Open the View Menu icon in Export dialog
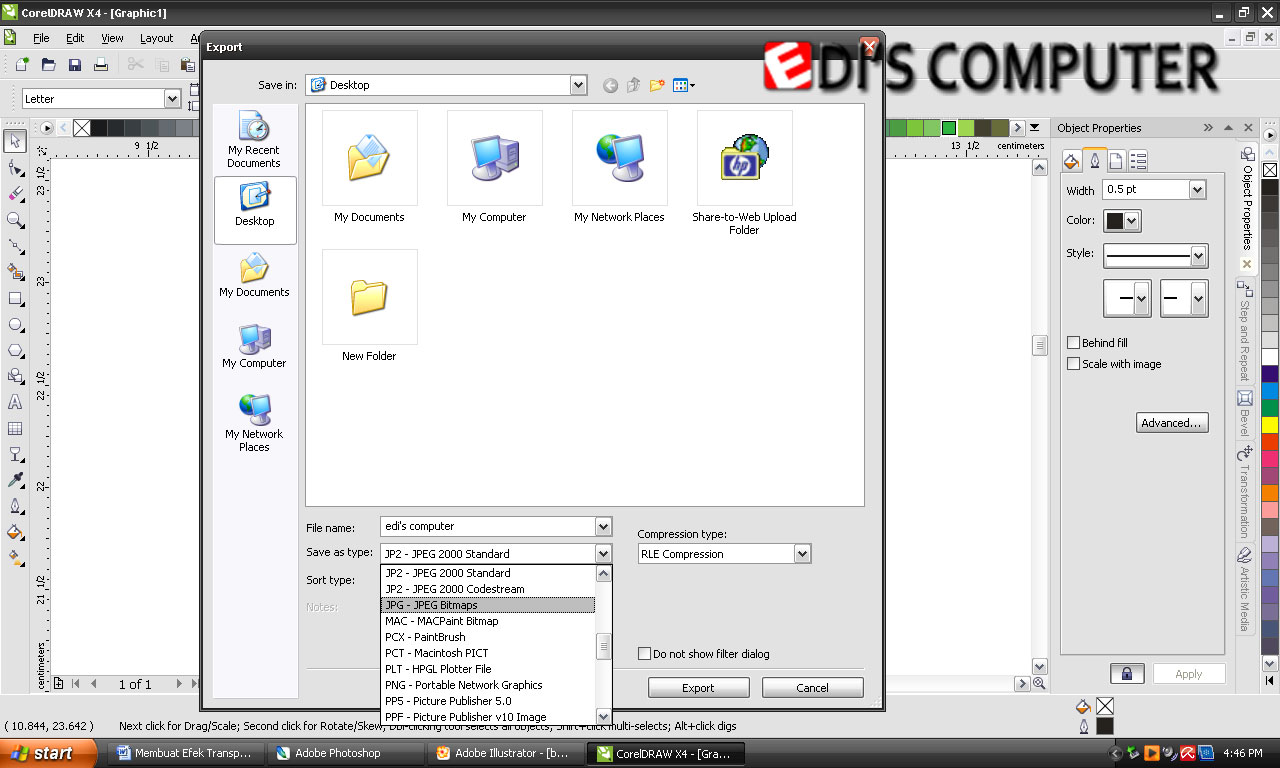The width and height of the screenshot is (1280, 768). point(684,86)
